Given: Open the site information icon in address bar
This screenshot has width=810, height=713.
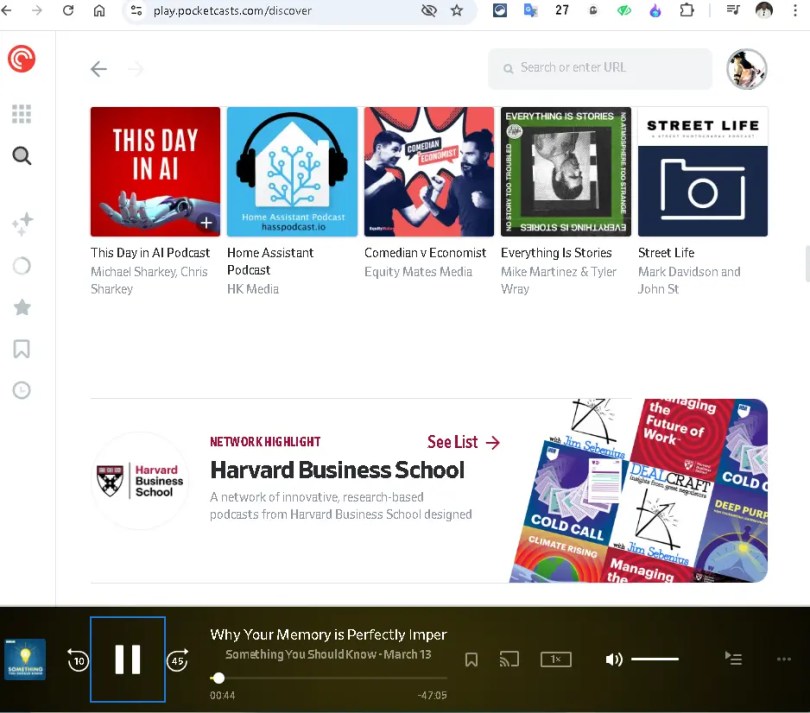Looking at the screenshot, I should [136, 10].
